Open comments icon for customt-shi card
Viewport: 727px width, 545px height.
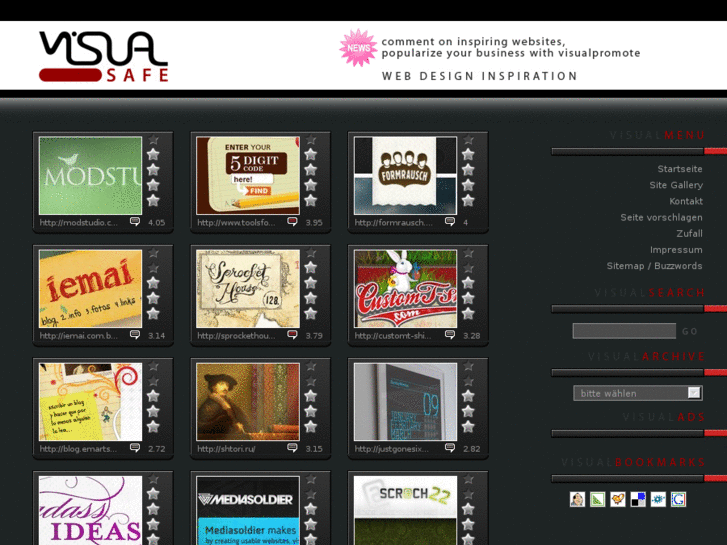[x=450, y=335]
